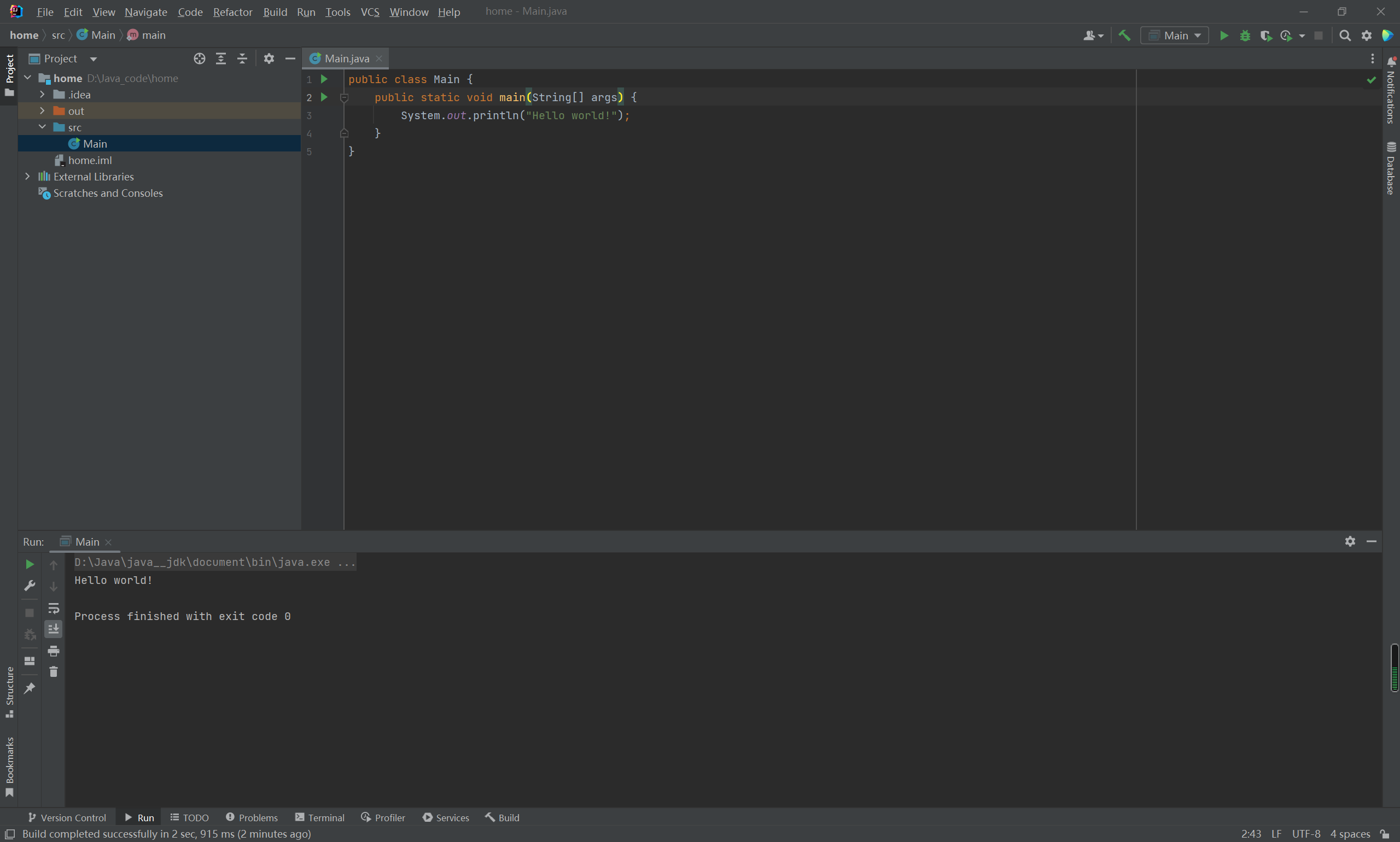The image size is (1400, 842).
Task: Pin the Run tab
Action: (x=30, y=688)
